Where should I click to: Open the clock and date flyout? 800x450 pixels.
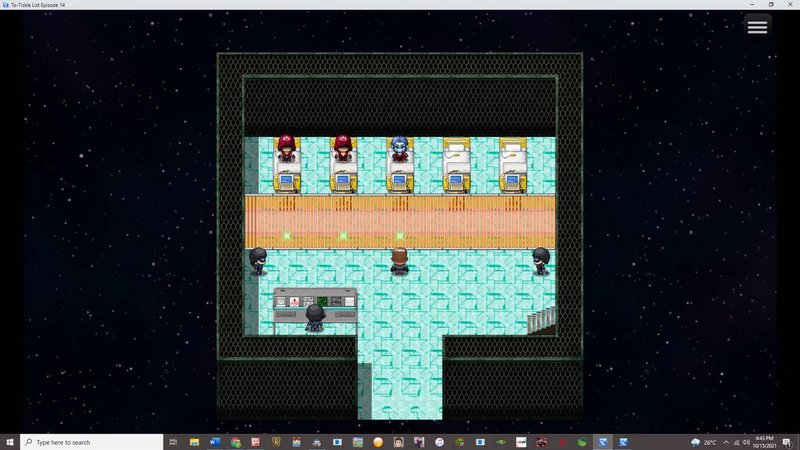click(764, 442)
